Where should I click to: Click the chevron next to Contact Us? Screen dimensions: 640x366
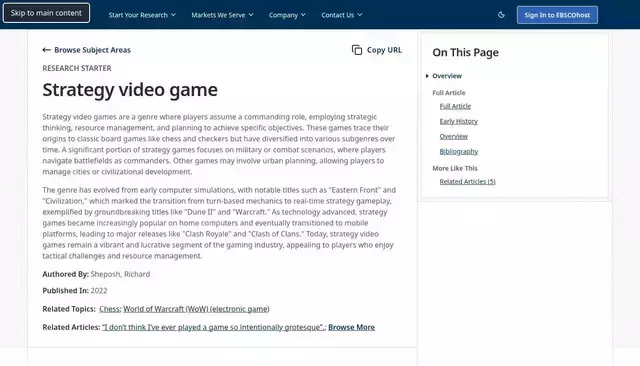[x=360, y=15]
